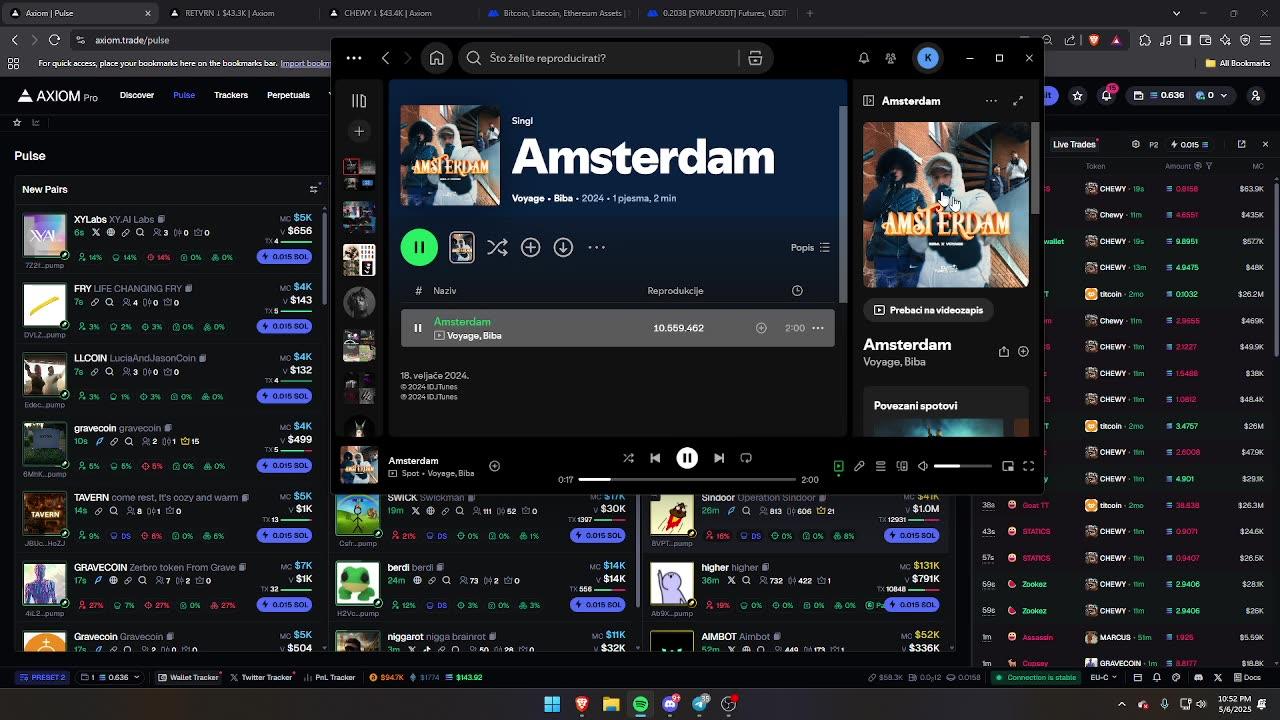Expand Your Library sidebar
This screenshot has width=1280, height=720.
coord(359,101)
